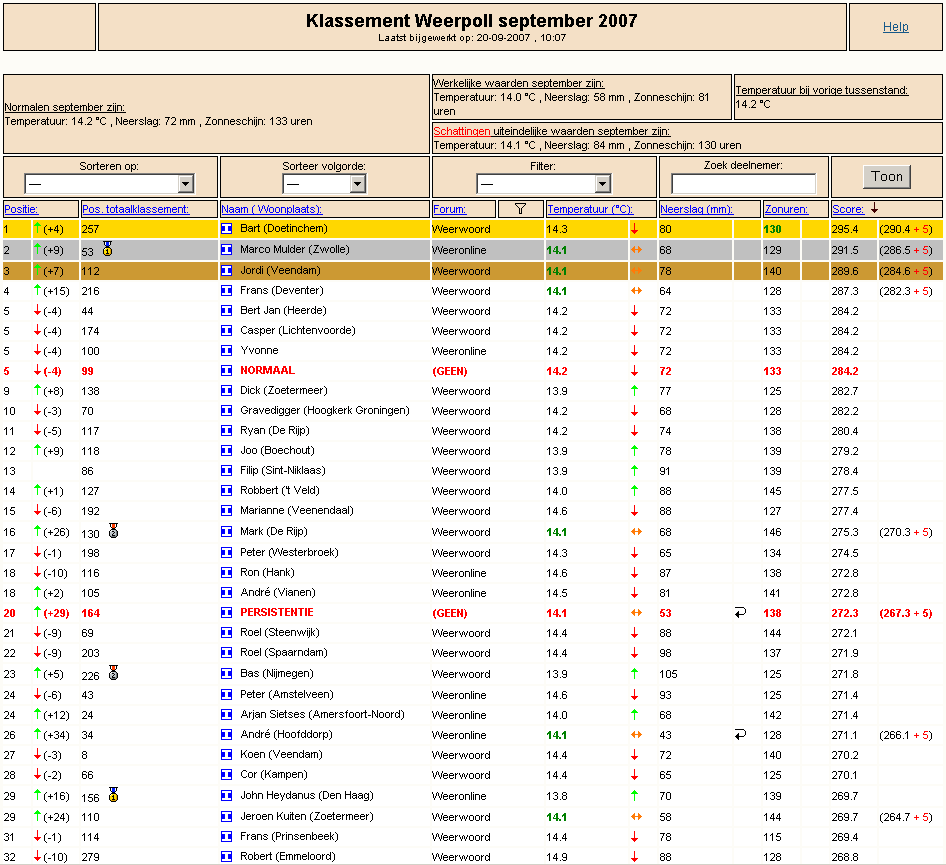Sort by the Temperatuur (°C) column header
The width and height of the screenshot is (946, 865).
coord(589,209)
